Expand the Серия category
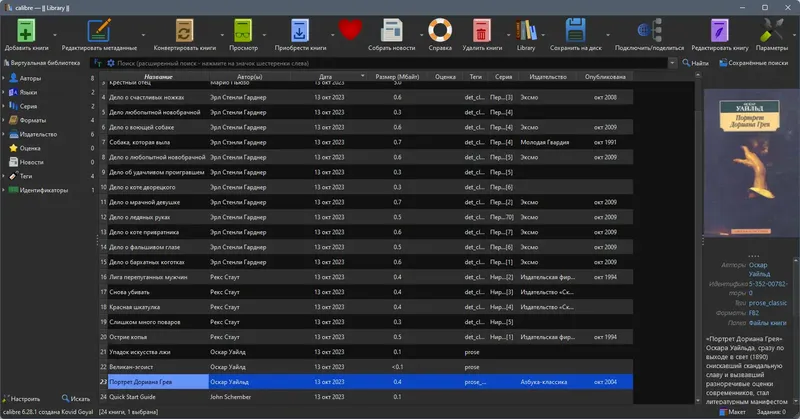The width and height of the screenshot is (800, 419). pos(4,106)
